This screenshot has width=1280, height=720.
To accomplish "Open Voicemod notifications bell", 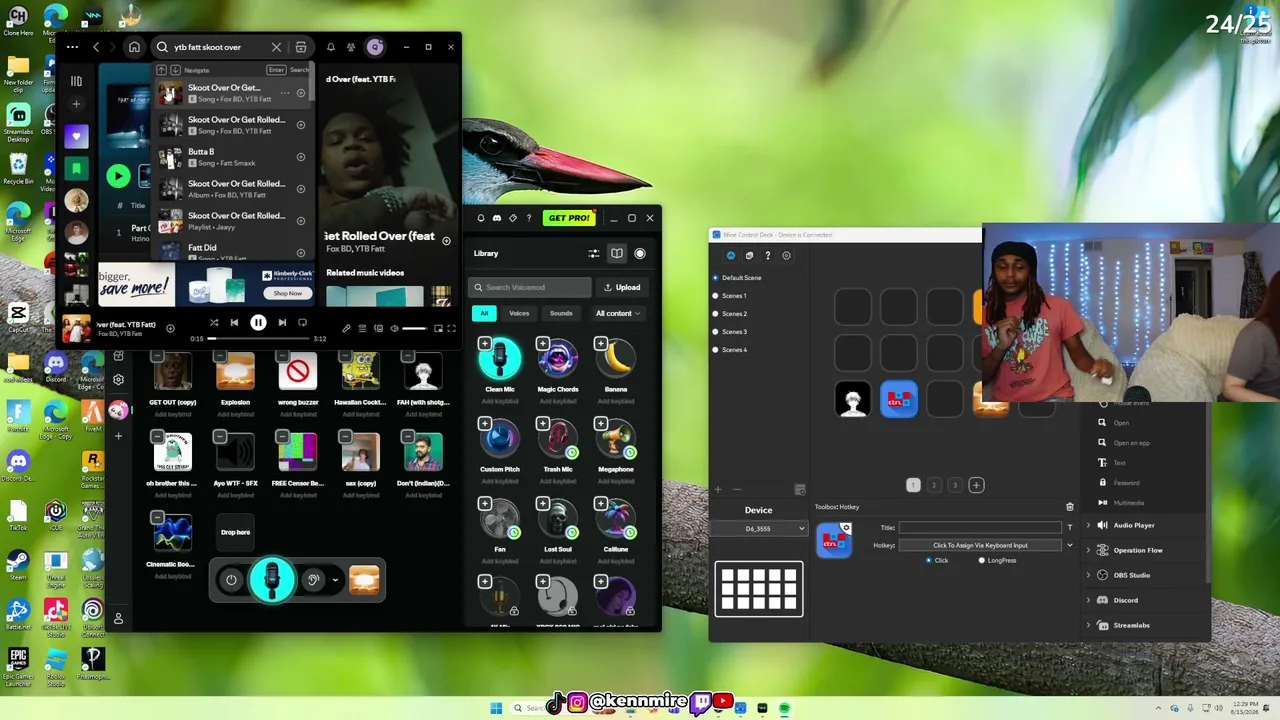I will tap(481, 218).
